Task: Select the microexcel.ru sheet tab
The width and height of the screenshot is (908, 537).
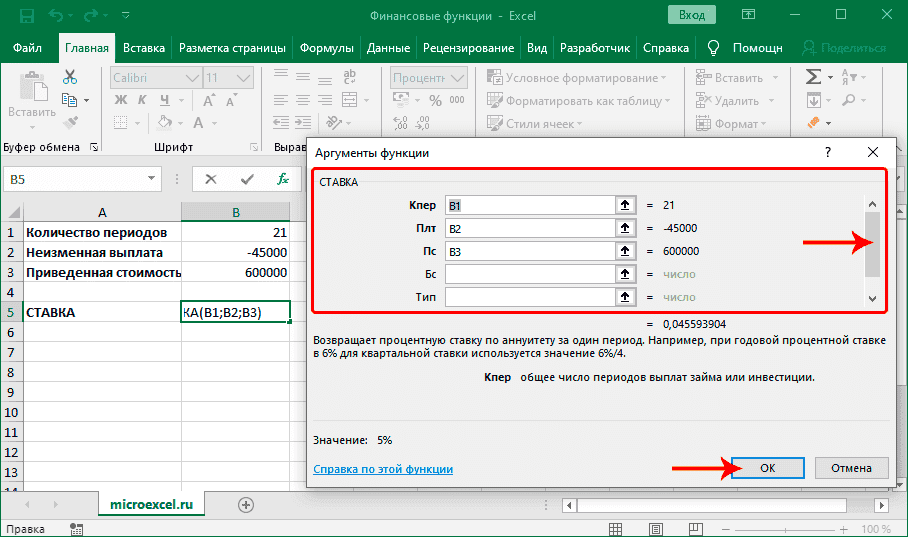Action: (151, 505)
